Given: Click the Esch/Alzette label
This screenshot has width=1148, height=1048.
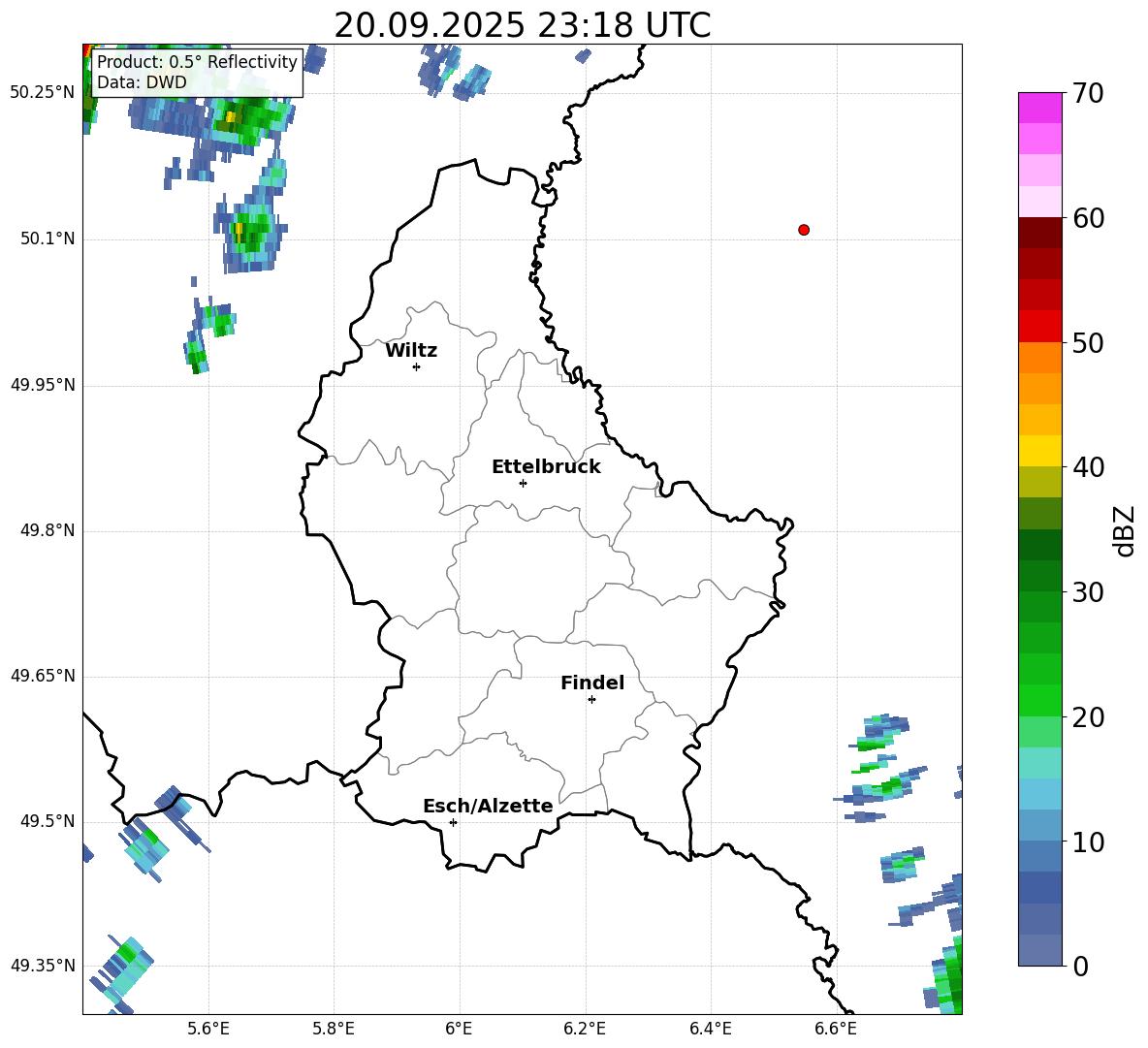Looking at the screenshot, I should pos(488,806).
